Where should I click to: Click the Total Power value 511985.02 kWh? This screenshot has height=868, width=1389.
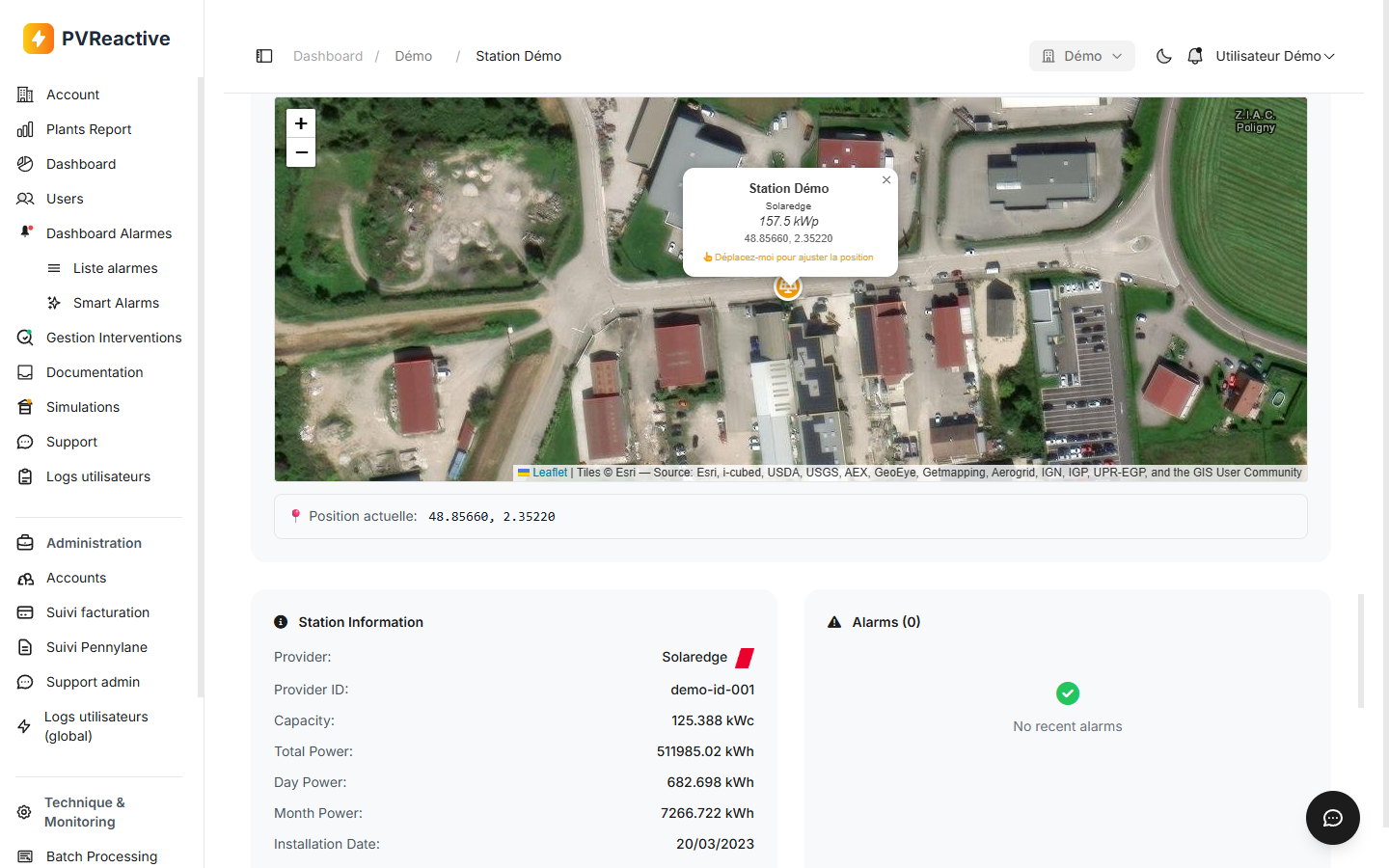pos(705,751)
